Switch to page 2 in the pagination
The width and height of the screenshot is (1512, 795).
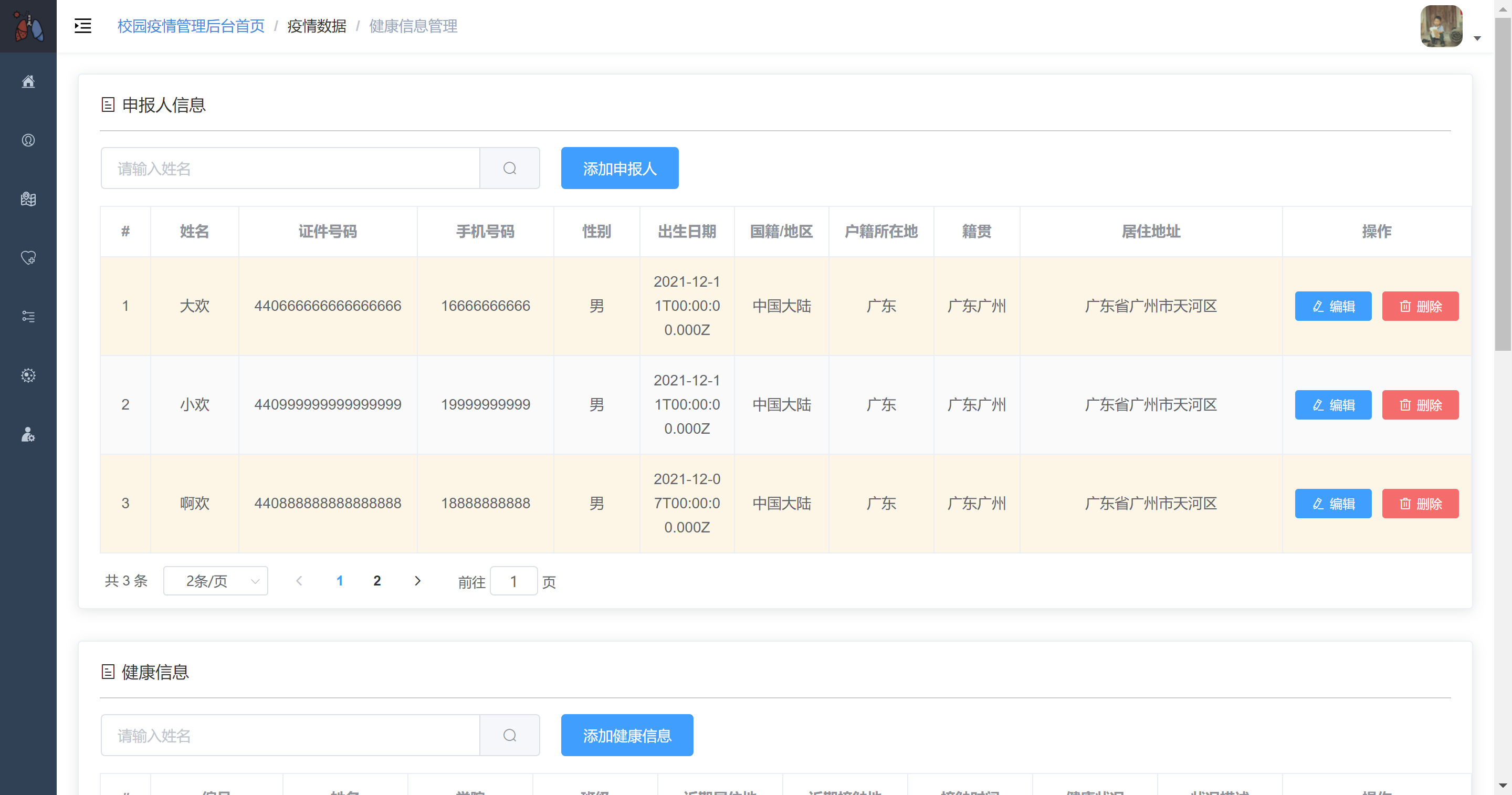pos(377,581)
